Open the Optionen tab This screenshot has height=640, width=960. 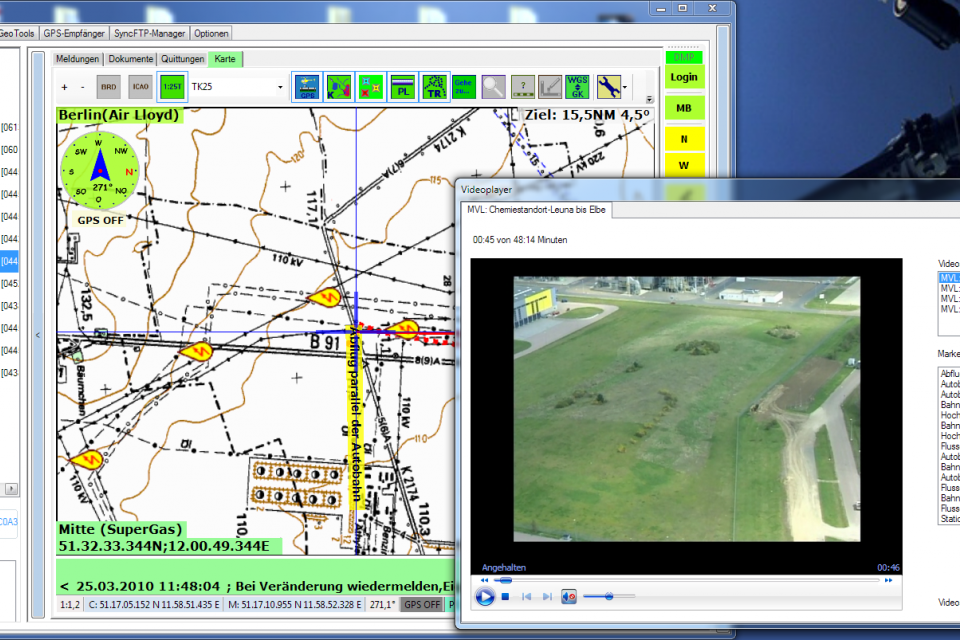coord(211,33)
